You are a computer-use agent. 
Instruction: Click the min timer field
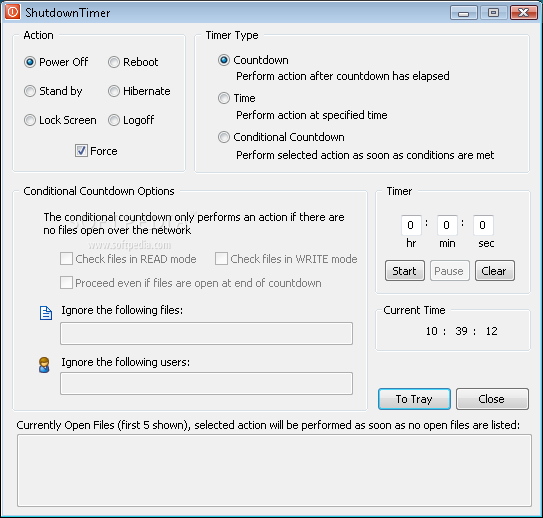(x=447, y=225)
